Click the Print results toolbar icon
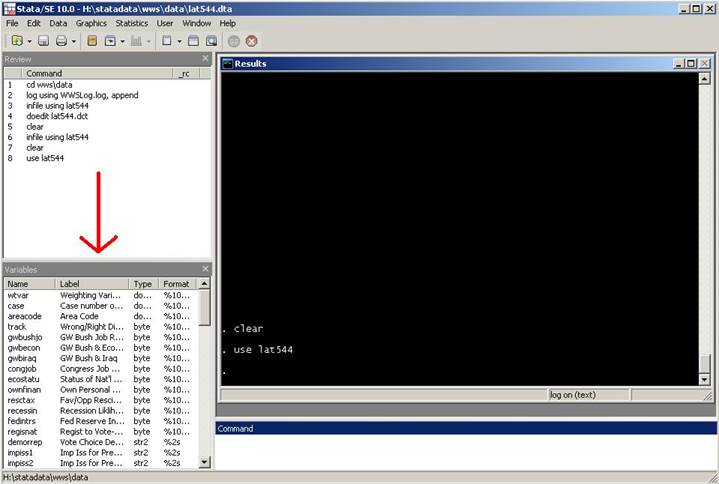This screenshot has height=484, width=719. pyautogui.click(x=61, y=41)
